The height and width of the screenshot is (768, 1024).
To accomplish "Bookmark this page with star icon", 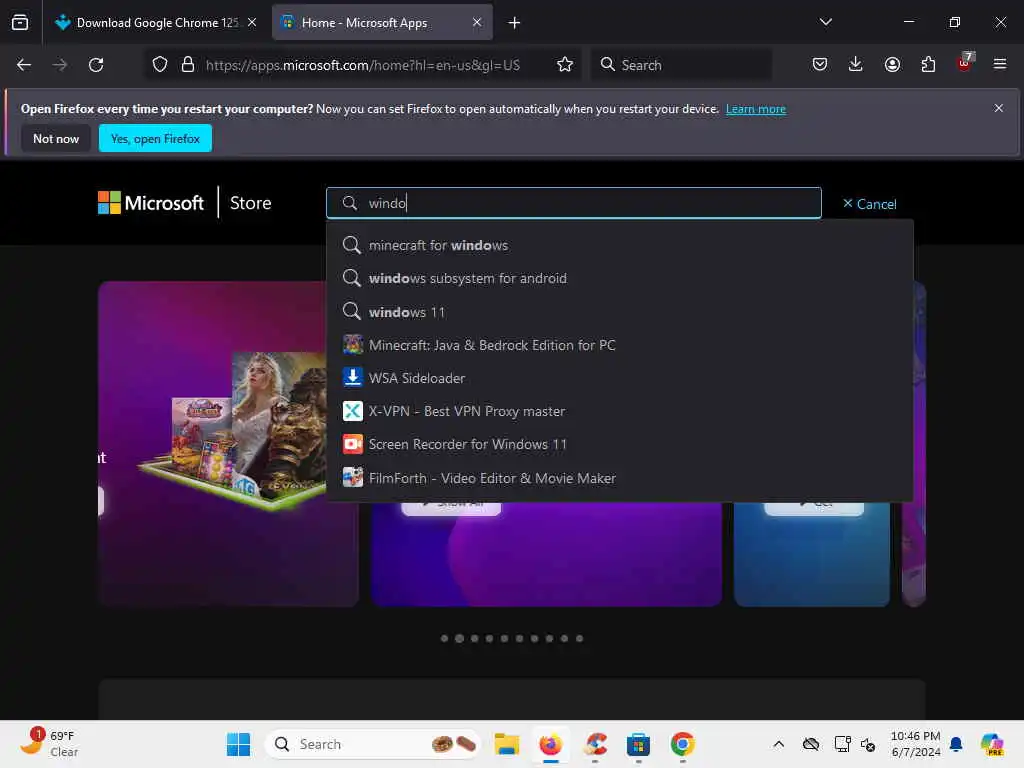I will pos(565,65).
